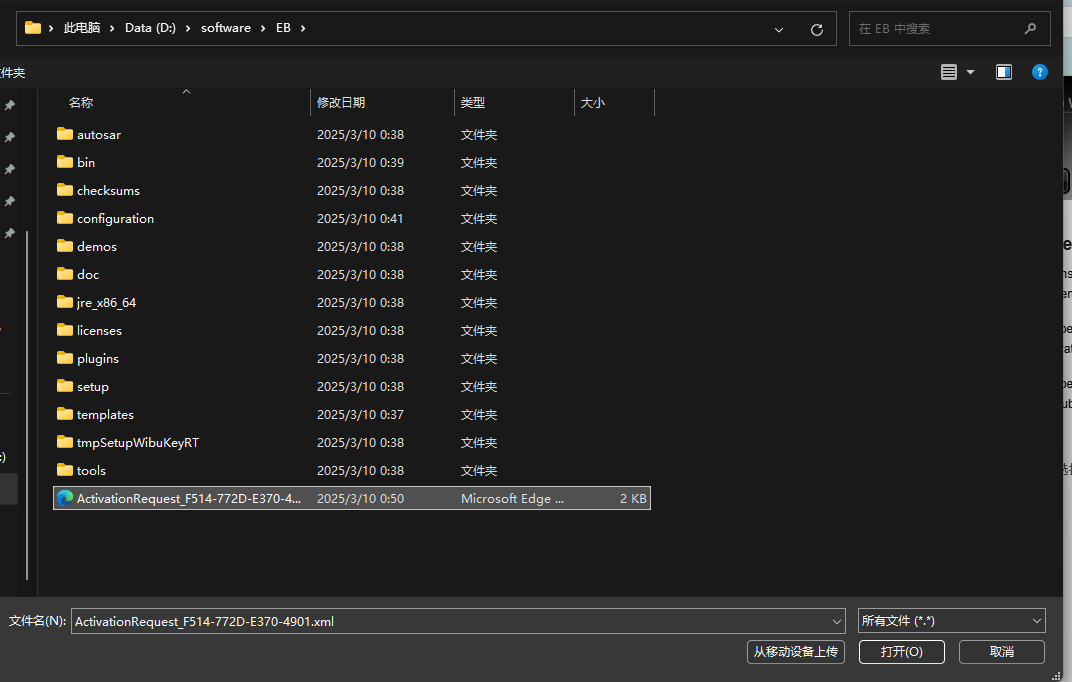
Task: Click the 打开(O) button
Action: click(x=901, y=651)
